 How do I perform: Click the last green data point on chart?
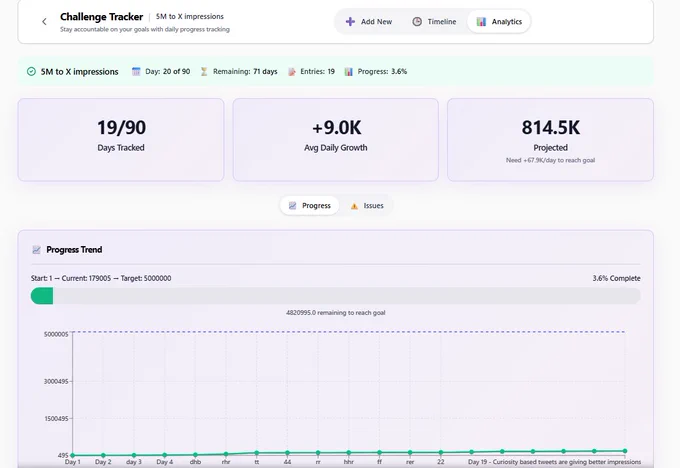(625, 451)
